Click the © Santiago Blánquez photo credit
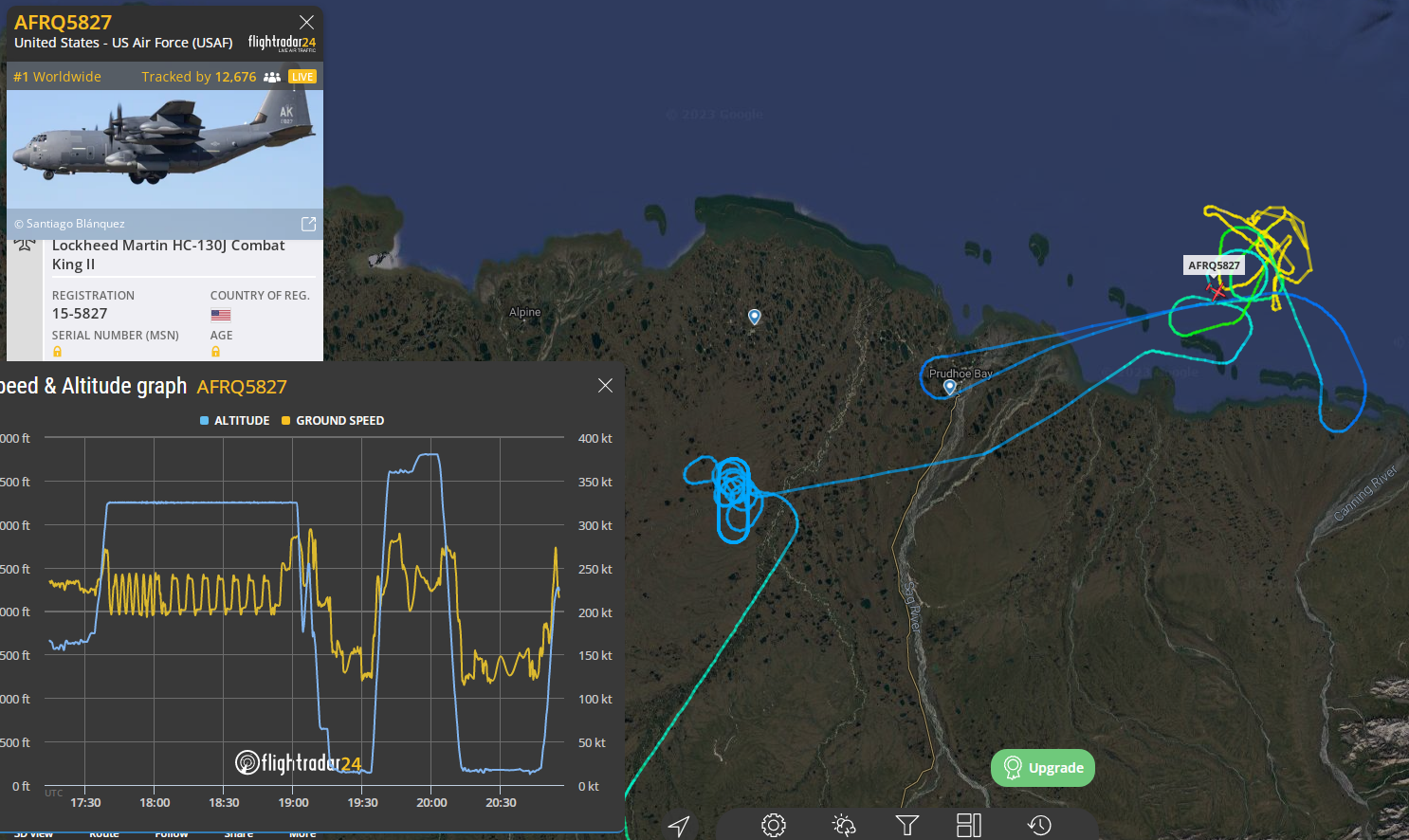The image size is (1409, 840). 69,224
